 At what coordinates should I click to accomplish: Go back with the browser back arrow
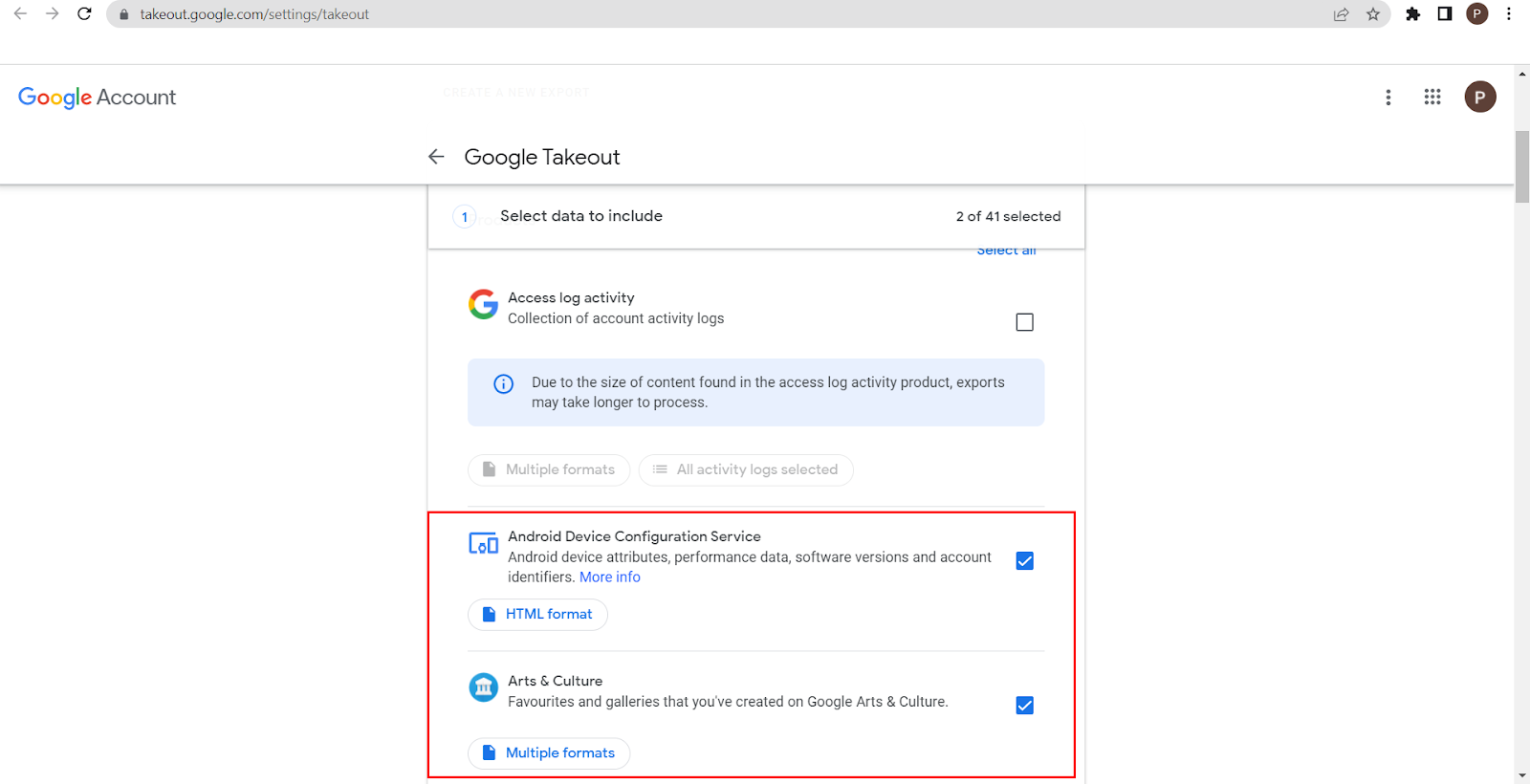(20, 14)
